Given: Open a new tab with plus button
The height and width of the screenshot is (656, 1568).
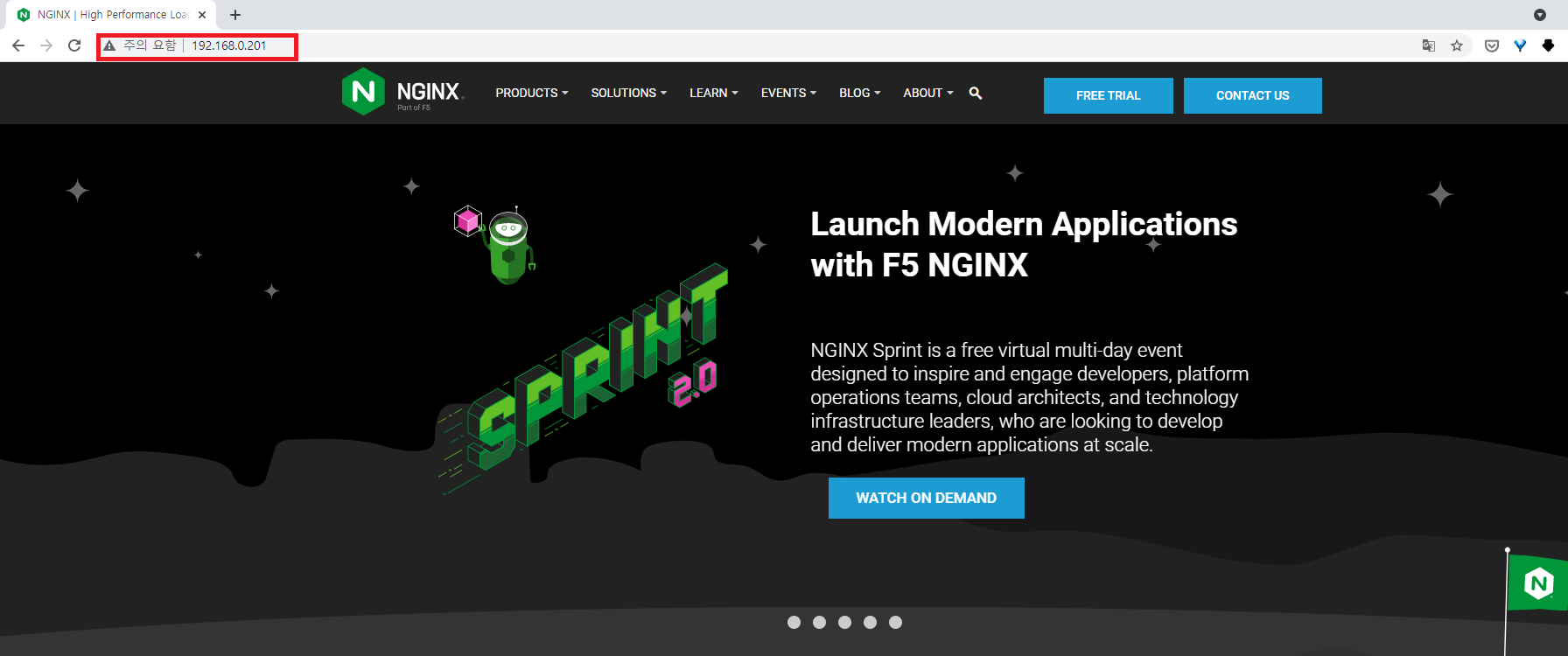Looking at the screenshot, I should (x=235, y=15).
